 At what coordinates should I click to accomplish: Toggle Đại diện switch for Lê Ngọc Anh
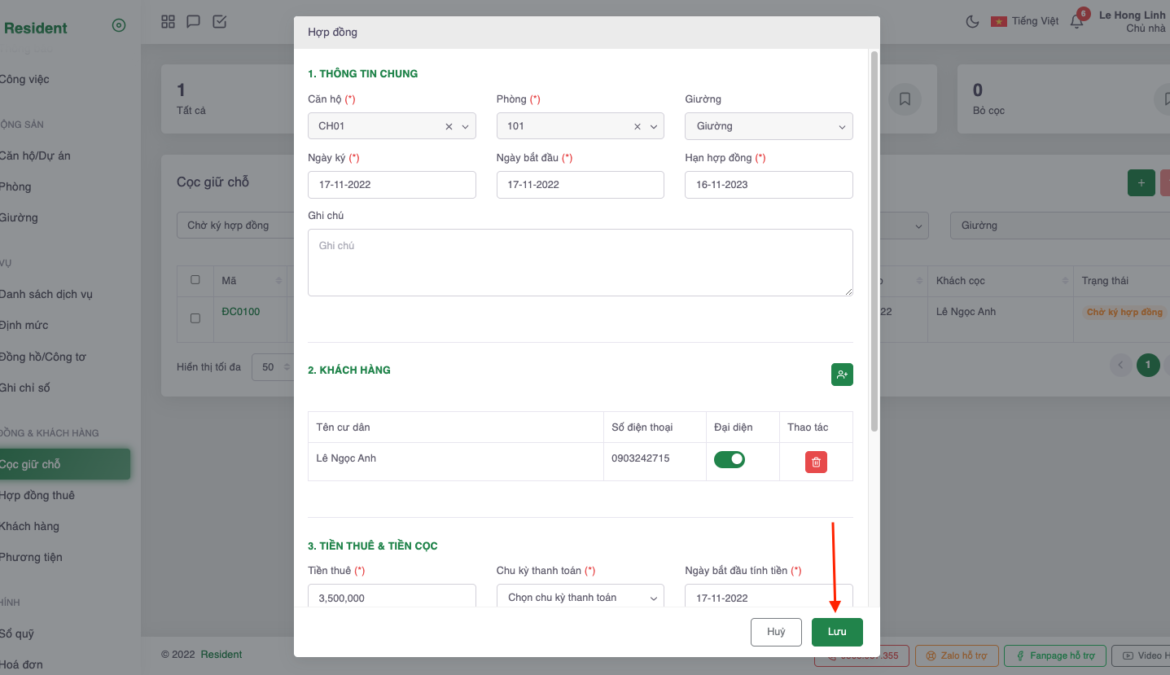[730, 460]
